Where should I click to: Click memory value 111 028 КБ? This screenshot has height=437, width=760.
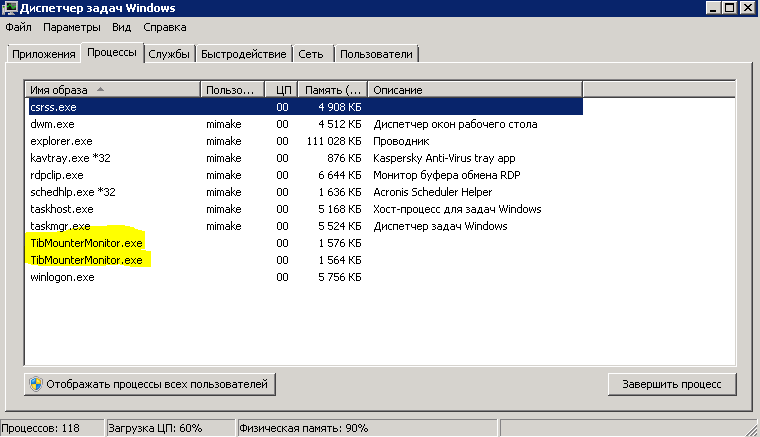[334, 141]
